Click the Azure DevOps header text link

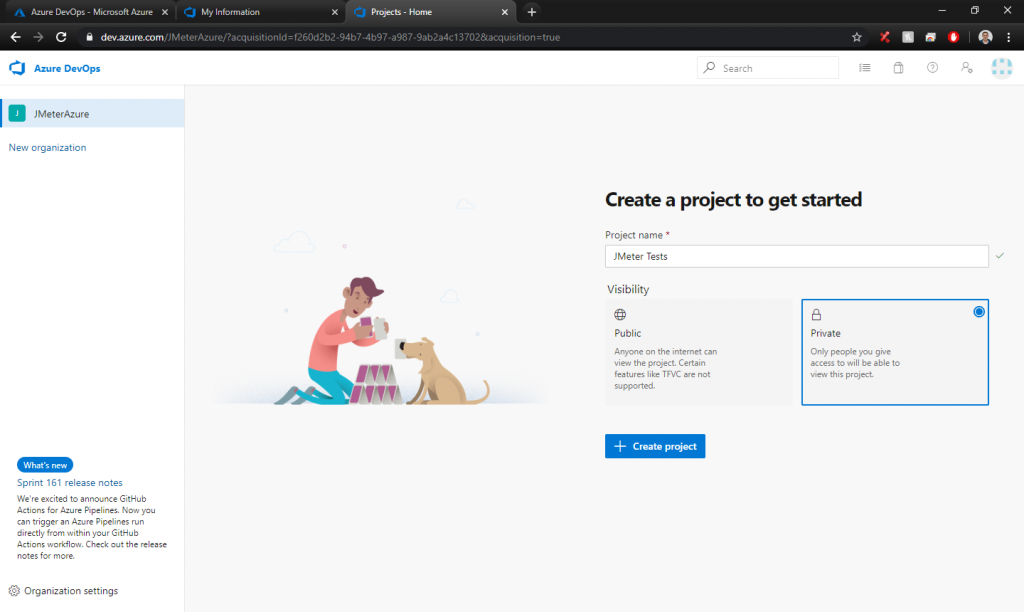coord(67,68)
